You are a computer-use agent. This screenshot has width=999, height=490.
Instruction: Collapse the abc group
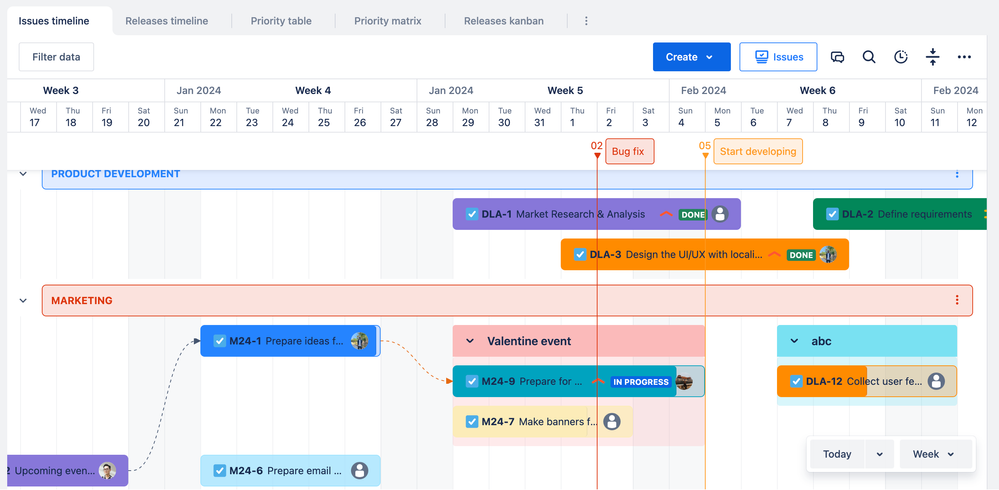pyautogui.click(x=794, y=341)
